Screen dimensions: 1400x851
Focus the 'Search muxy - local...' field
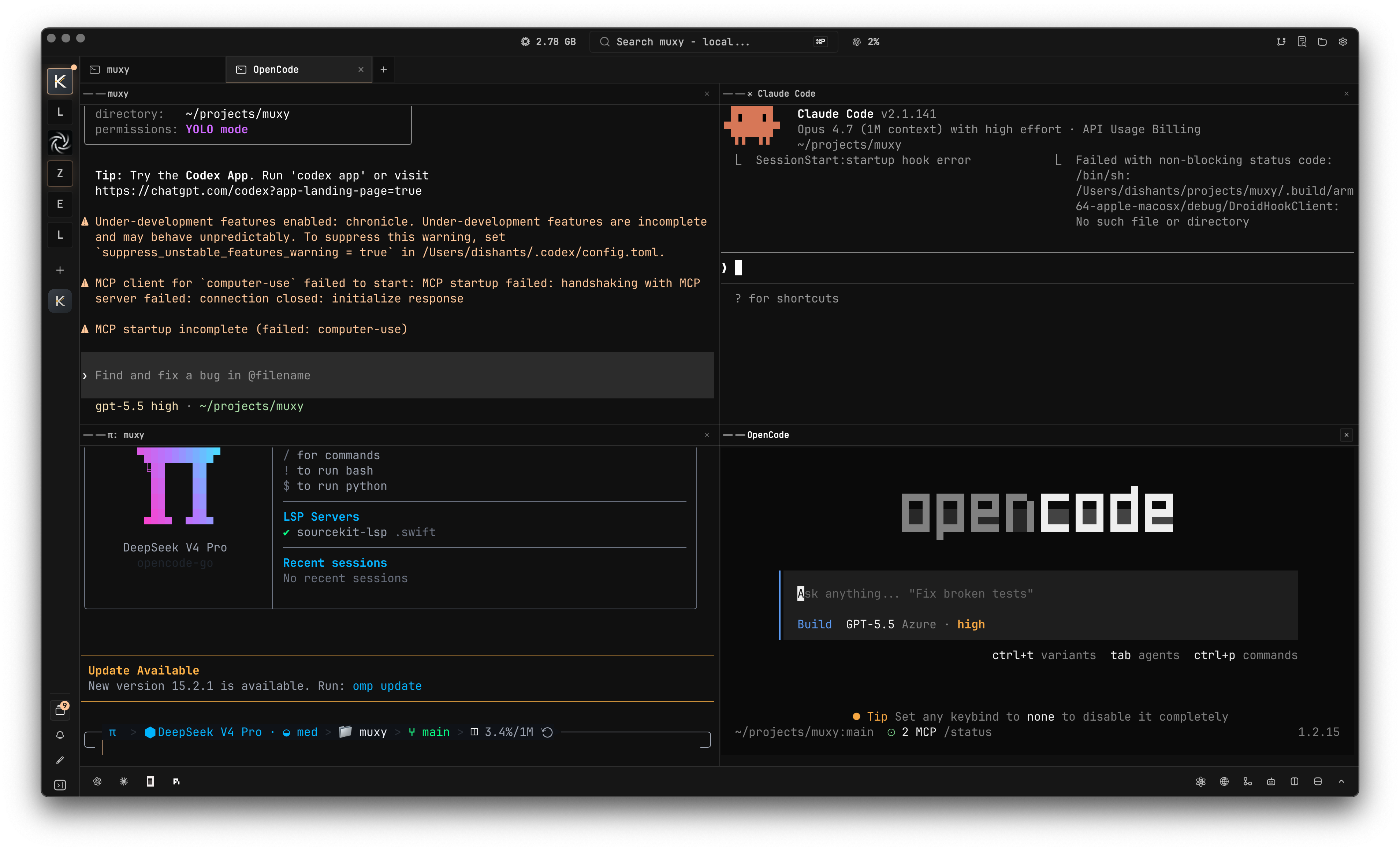714,41
